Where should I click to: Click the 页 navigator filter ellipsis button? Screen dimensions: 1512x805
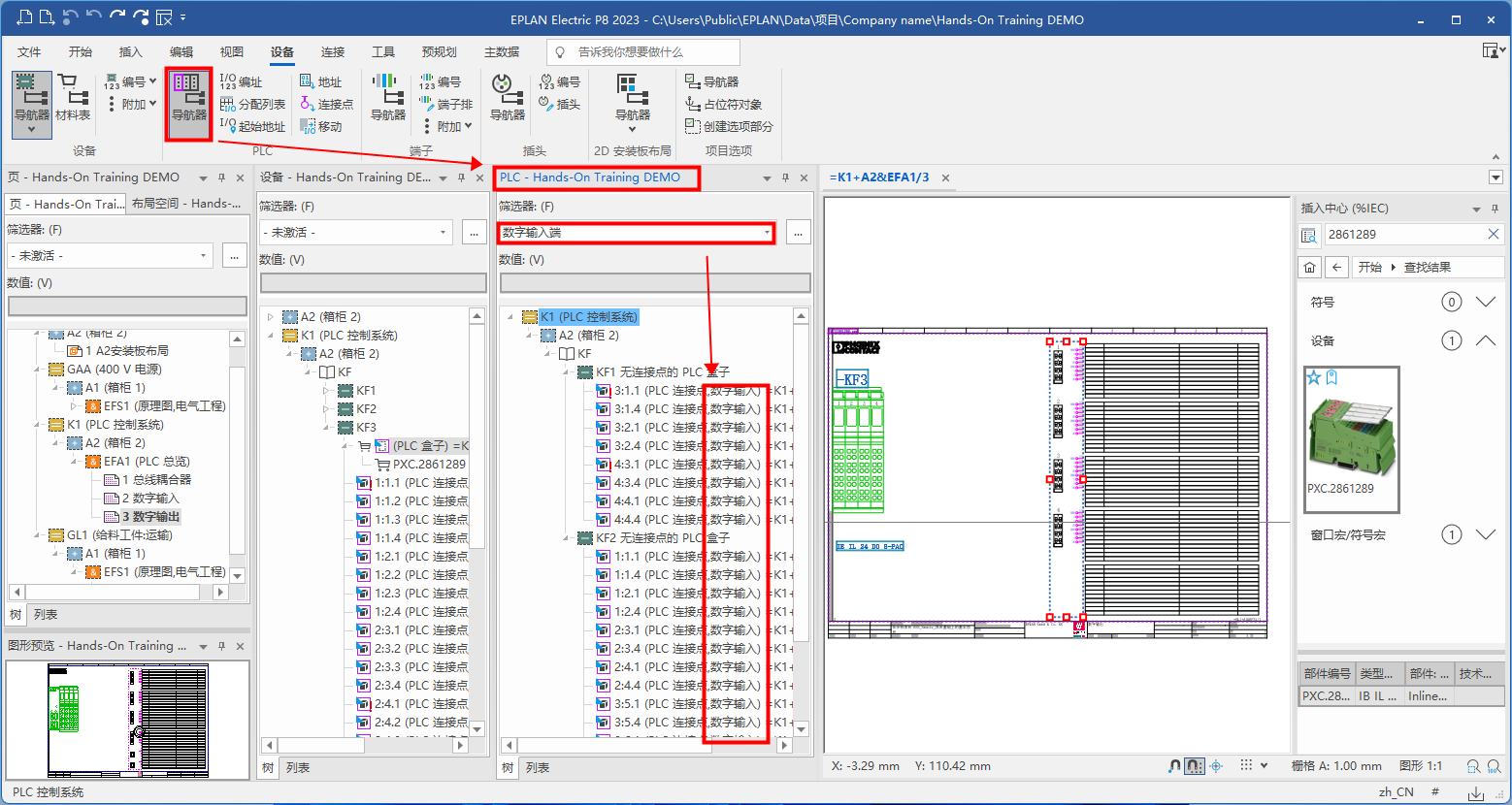[x=235, y=255]
